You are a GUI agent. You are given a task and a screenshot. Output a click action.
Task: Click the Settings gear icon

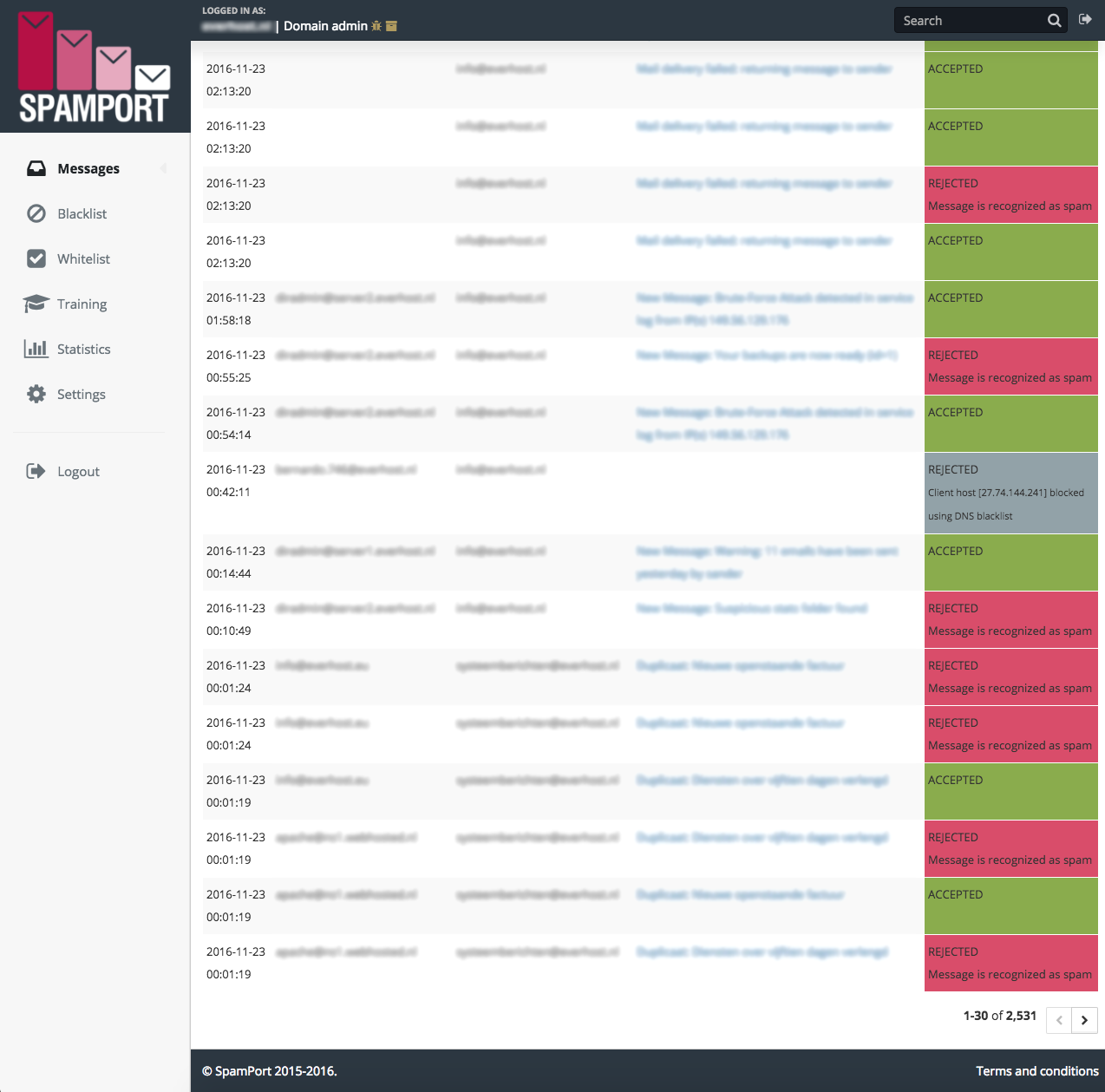point(36,394)
